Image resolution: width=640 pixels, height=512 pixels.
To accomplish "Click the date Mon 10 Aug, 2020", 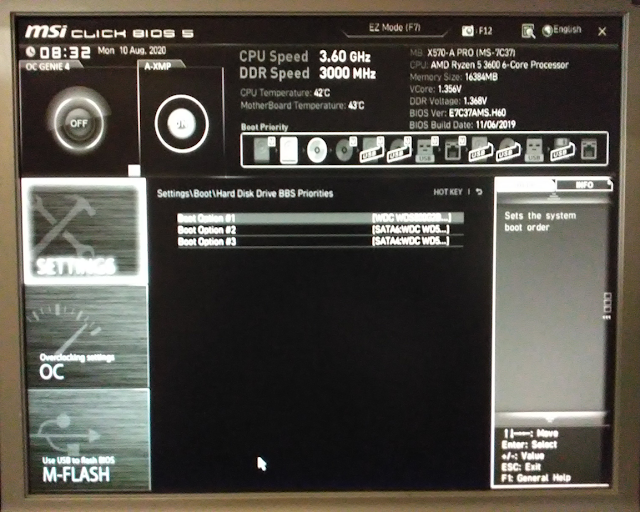I will pyautogui.click(x=132, y=51).
